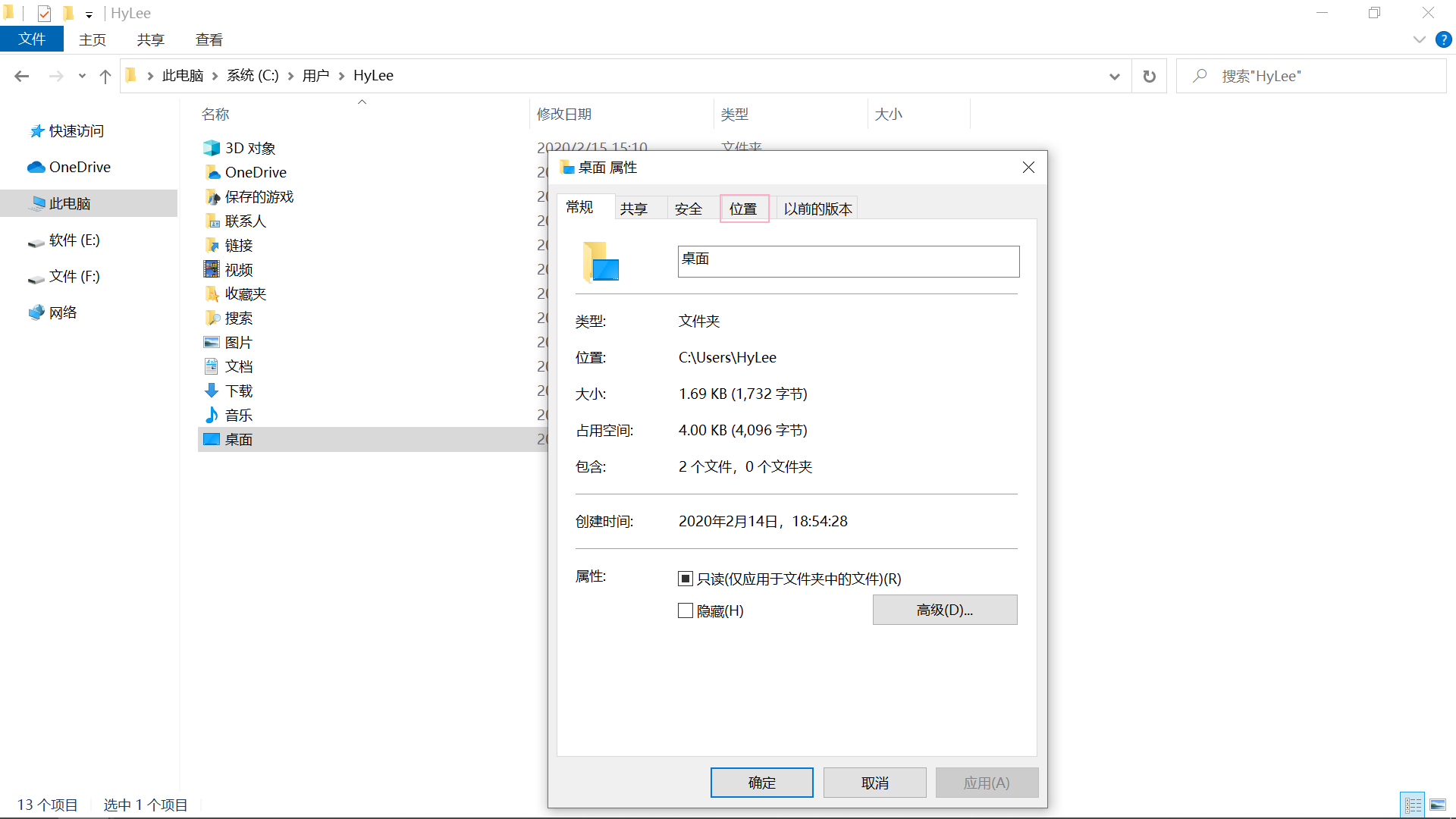Click the Downloads folder icon in list
Screen dimensions: 1456x819
point(212,391)
